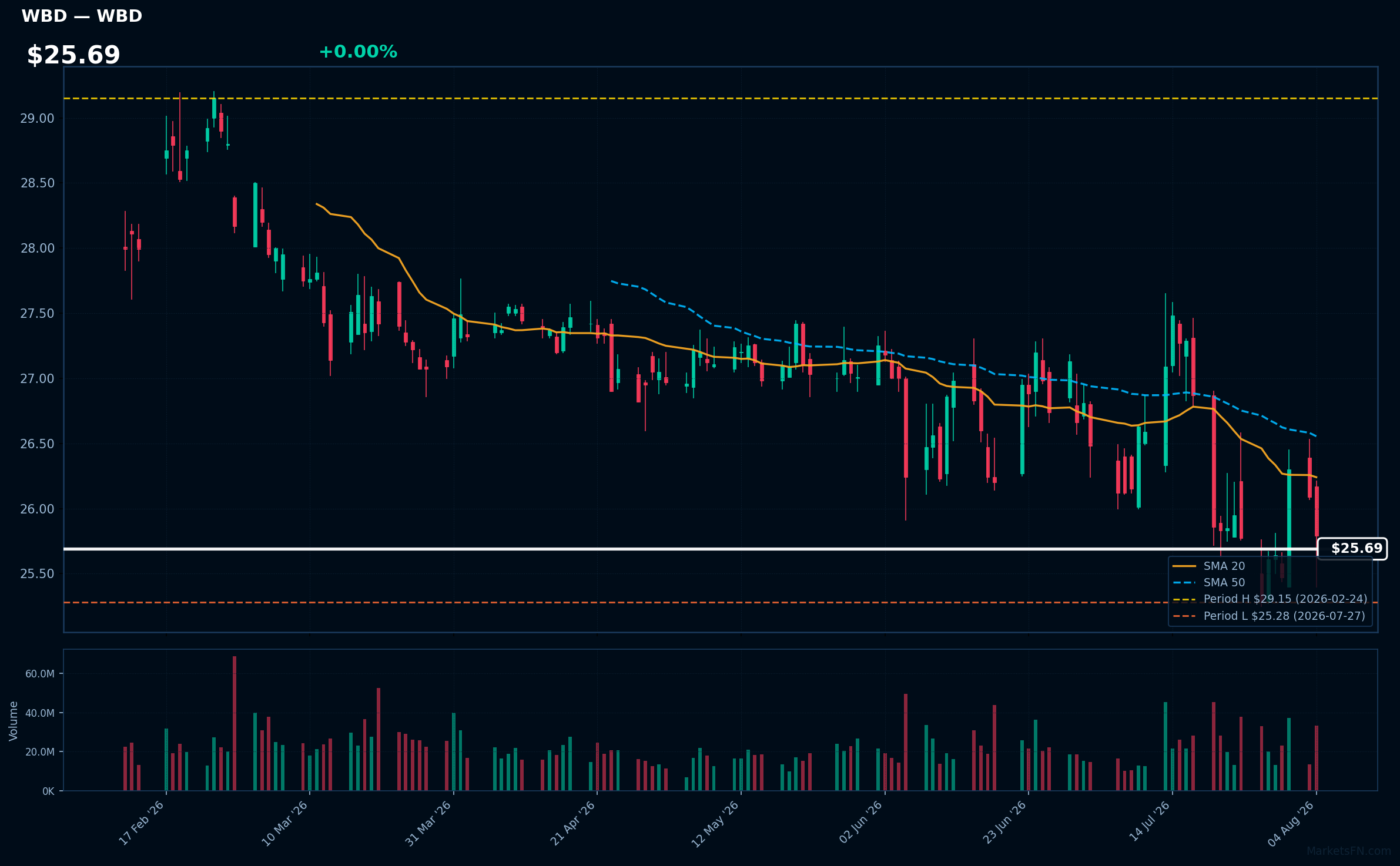This screenshot has height=866, width=1400.
Task: Click the SMA 20 orange line sample in the legend
Action: 1184,566
